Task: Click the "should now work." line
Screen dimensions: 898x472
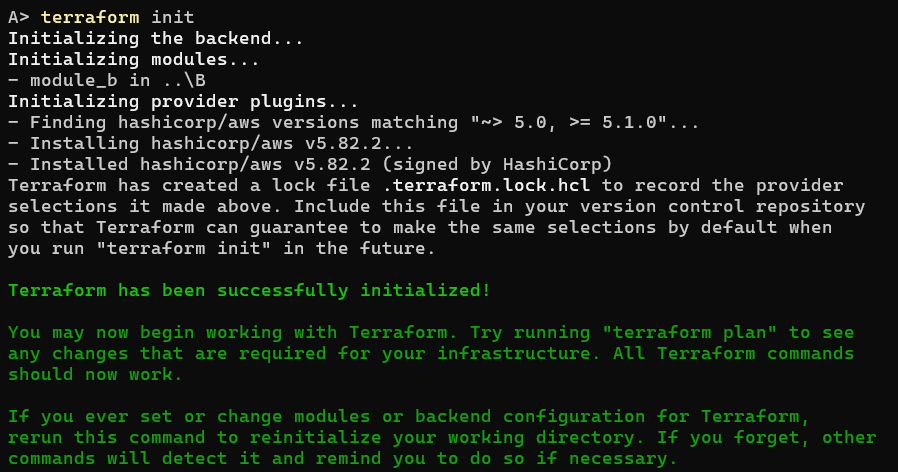Action: pos(96,375)
